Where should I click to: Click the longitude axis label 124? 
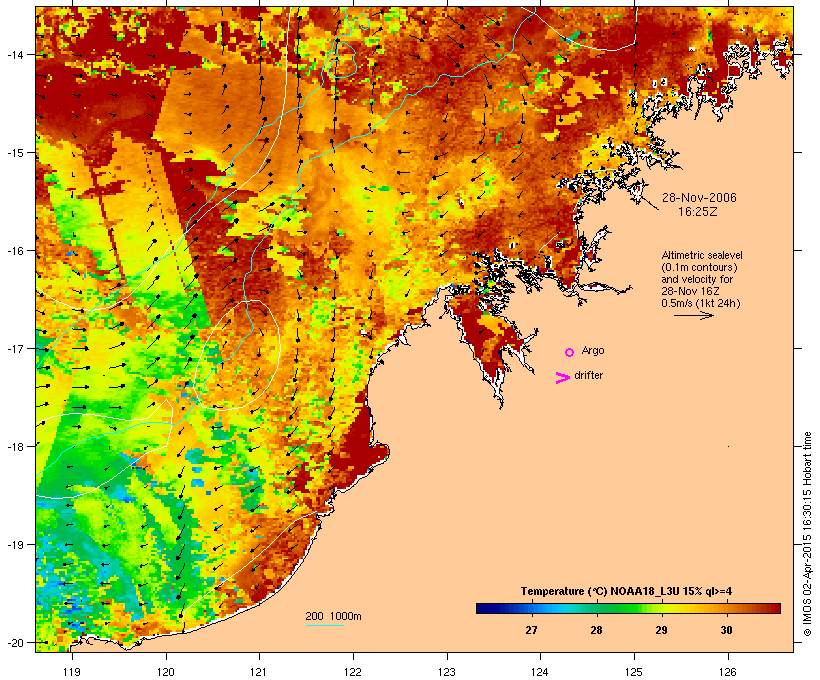pos(540,672)
